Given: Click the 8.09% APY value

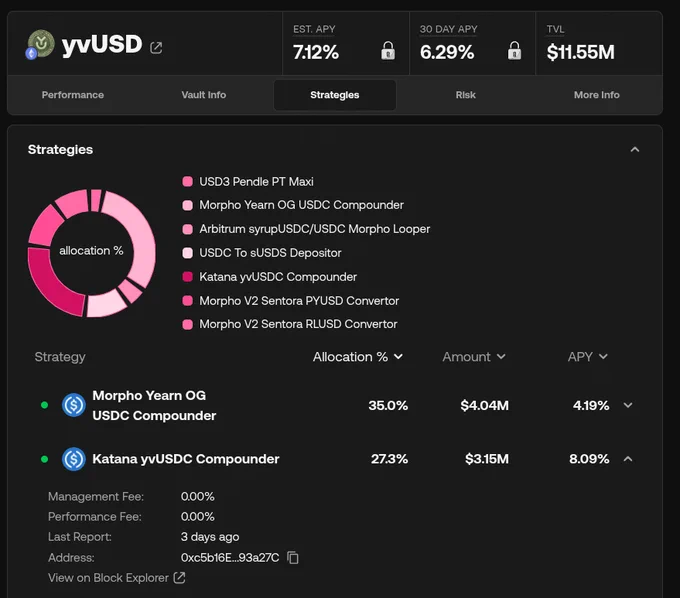Looking at the screenshot, I should point(589,459).
